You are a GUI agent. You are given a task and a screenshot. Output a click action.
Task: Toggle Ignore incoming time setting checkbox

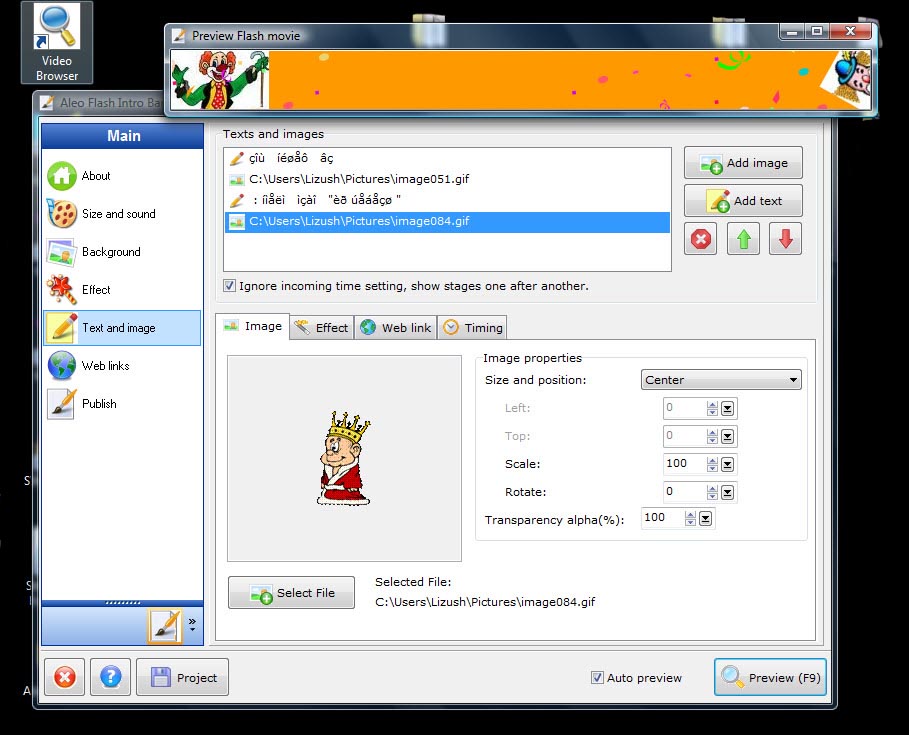tap(230, 286)
